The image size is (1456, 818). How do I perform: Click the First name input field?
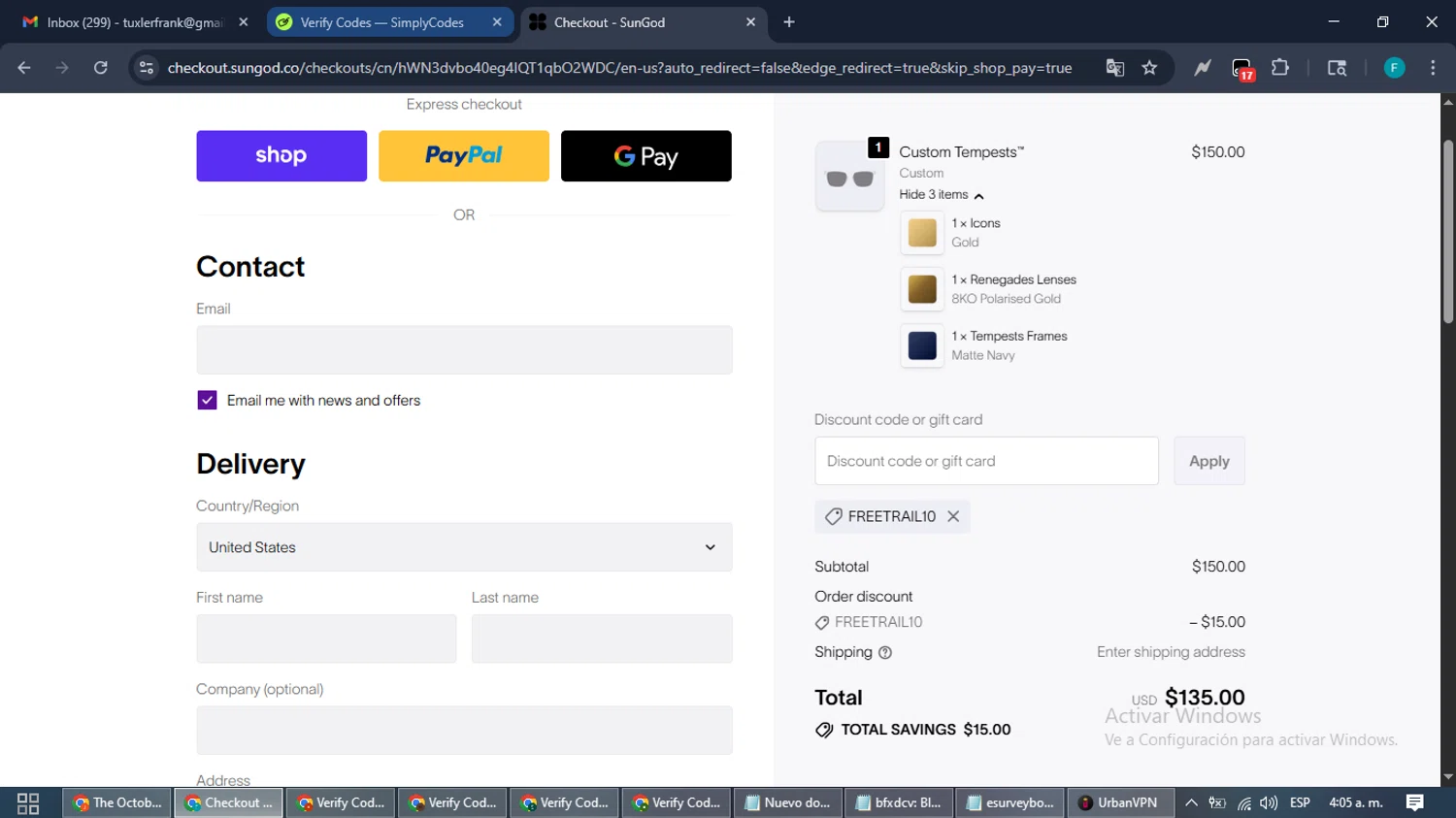pos(326,638)
